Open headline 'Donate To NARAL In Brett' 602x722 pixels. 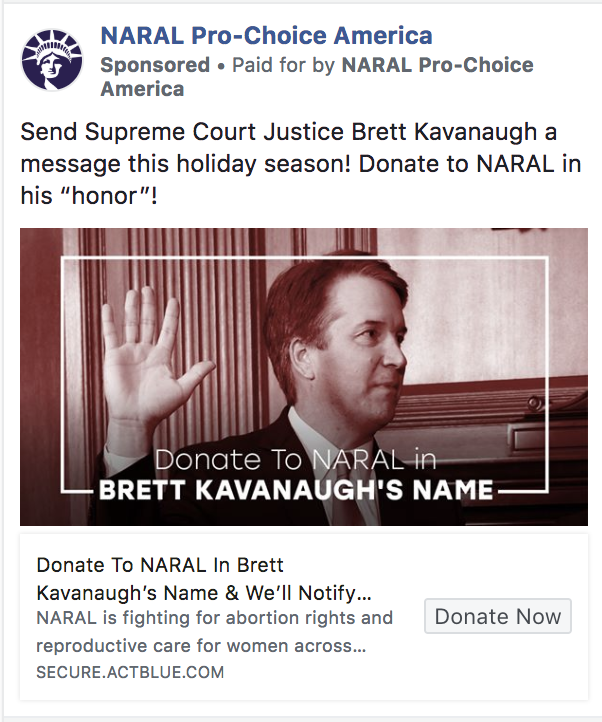[x=160, y=565]
